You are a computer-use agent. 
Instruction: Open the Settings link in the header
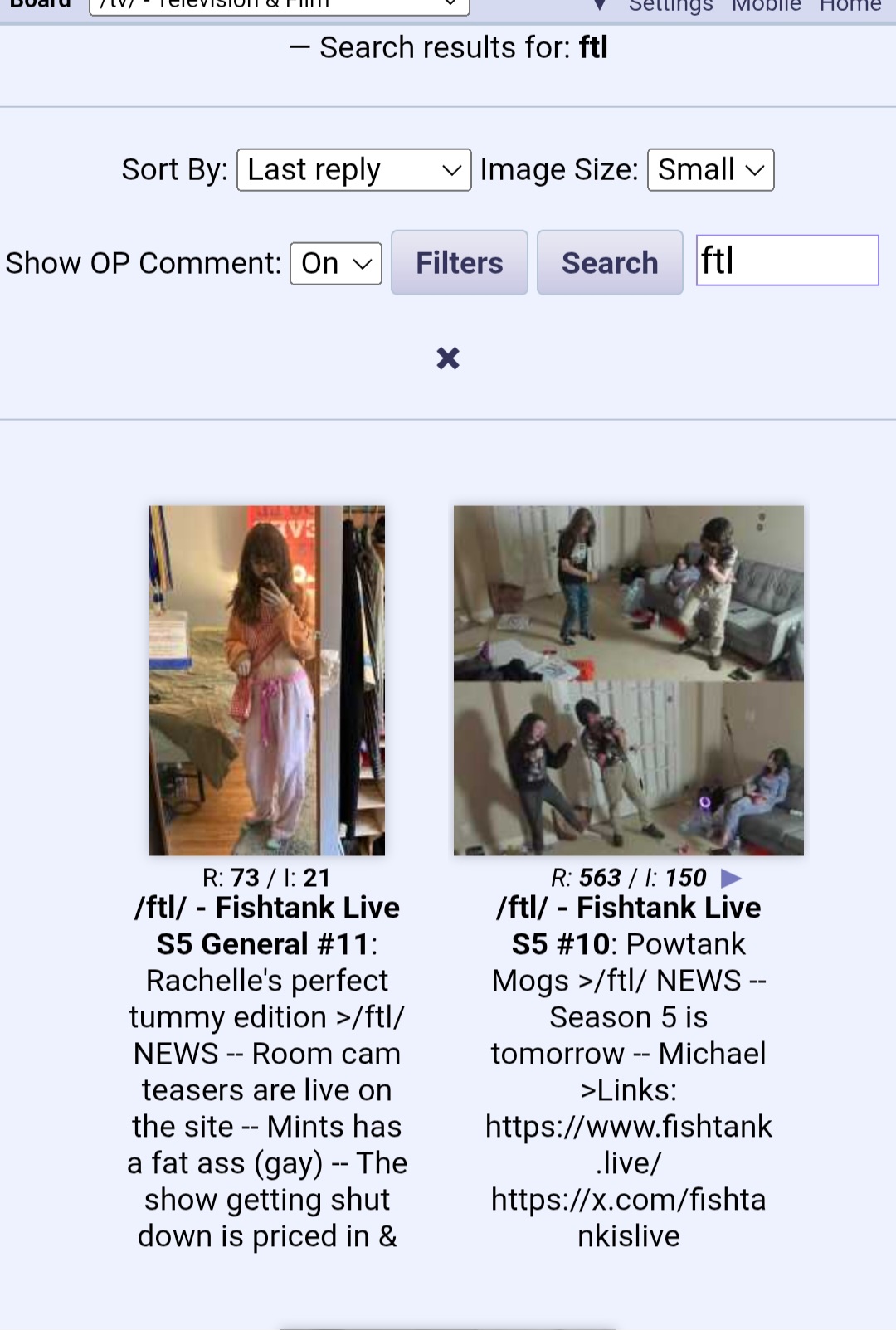tap(670, 6)
